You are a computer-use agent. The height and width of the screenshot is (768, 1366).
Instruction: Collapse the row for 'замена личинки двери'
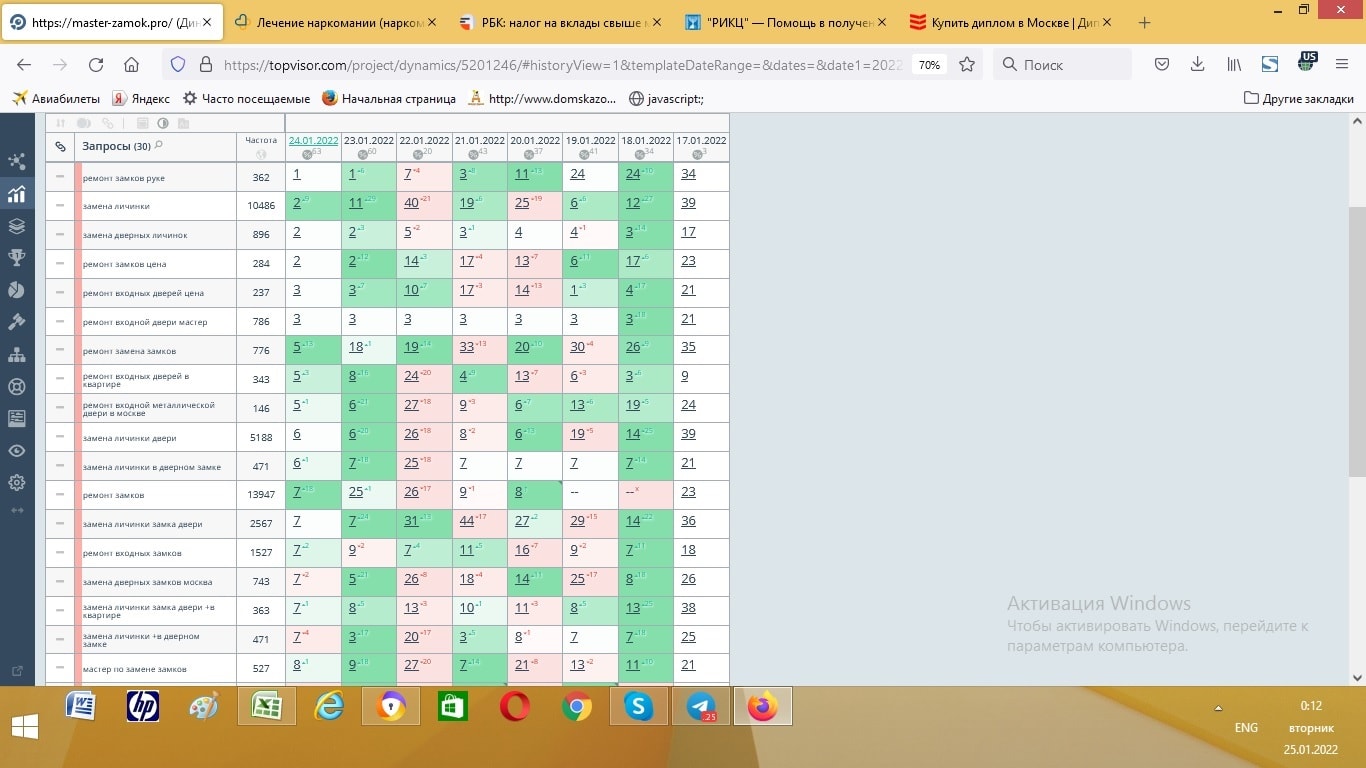click(60, 438)
